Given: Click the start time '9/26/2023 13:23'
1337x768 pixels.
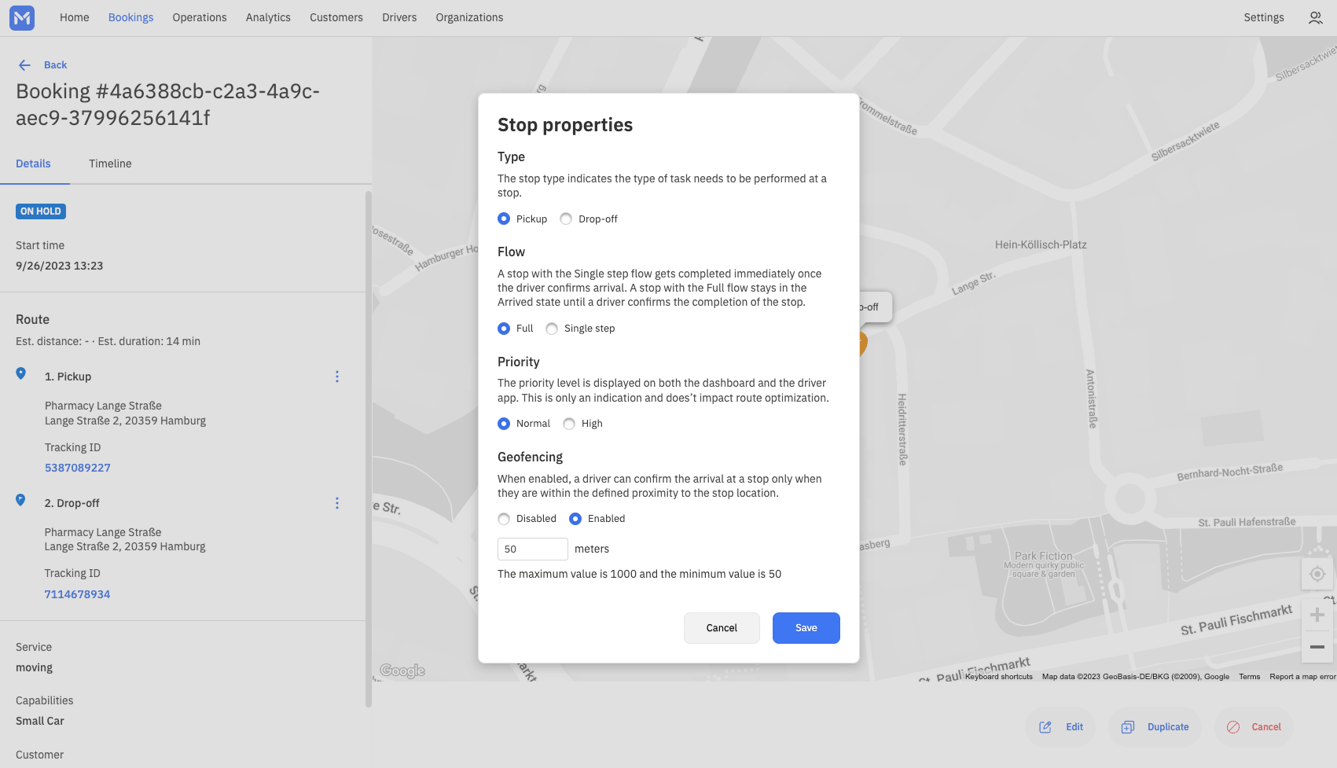Looking at the screenshot, I should point(59,266).
